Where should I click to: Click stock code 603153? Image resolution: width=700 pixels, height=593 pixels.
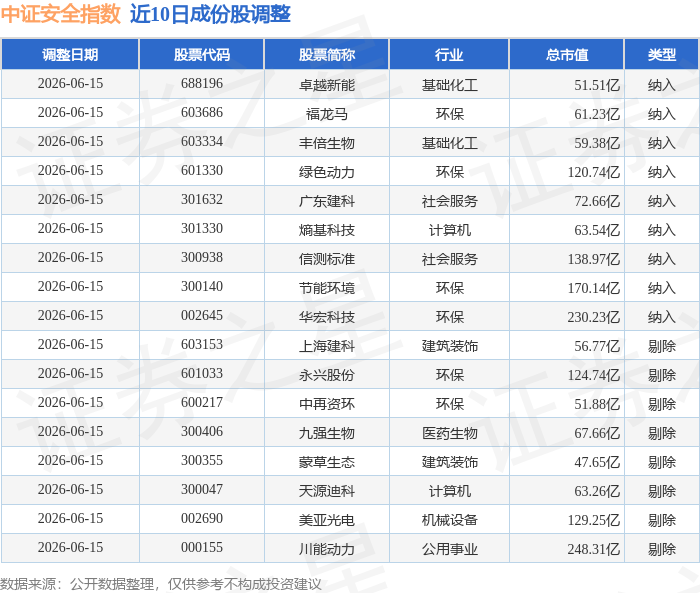coord(202,345)
